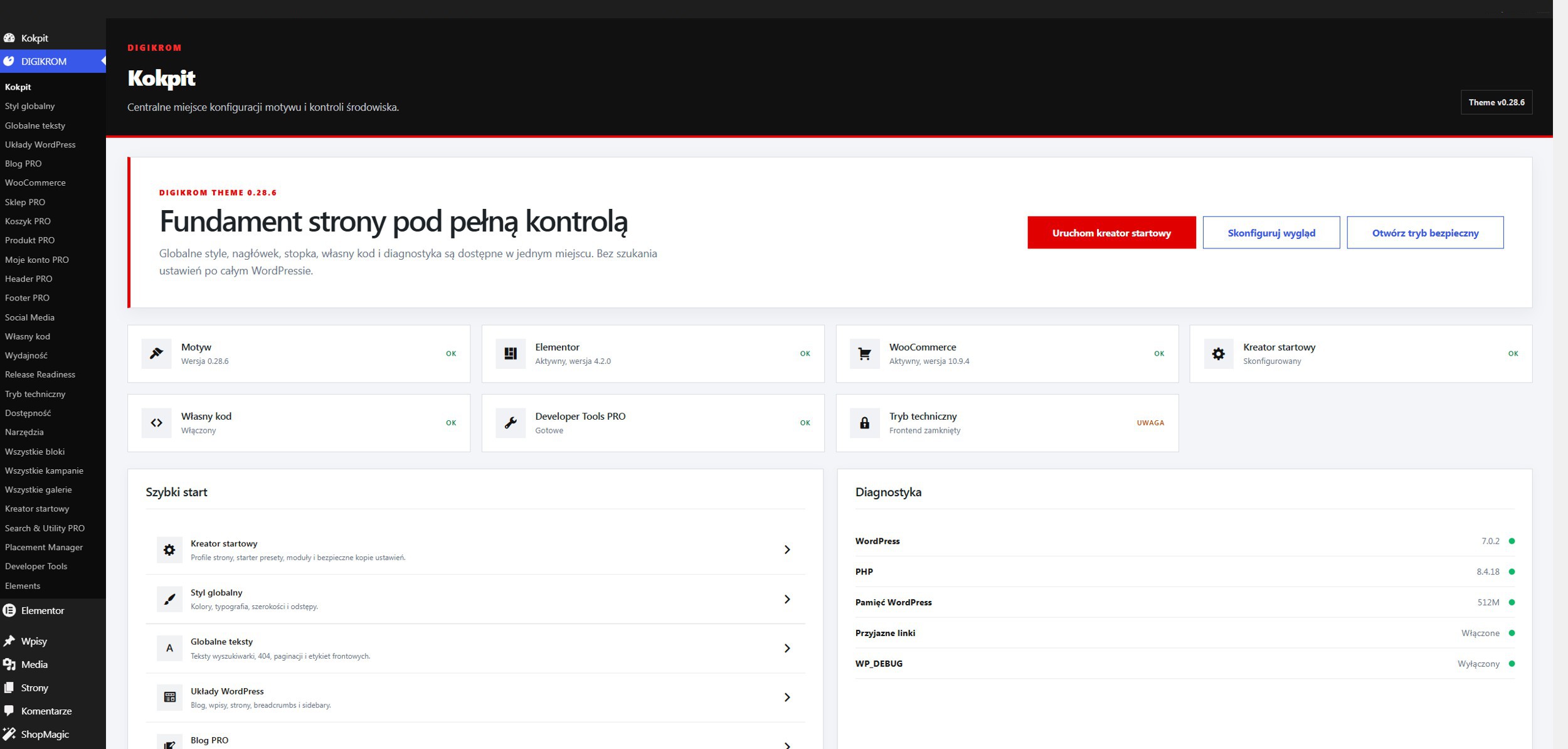Image resolution: width=1568 pixels, height=749 pixels.
Task: Click the Motyw pin icon in status card
Action: 156,353
